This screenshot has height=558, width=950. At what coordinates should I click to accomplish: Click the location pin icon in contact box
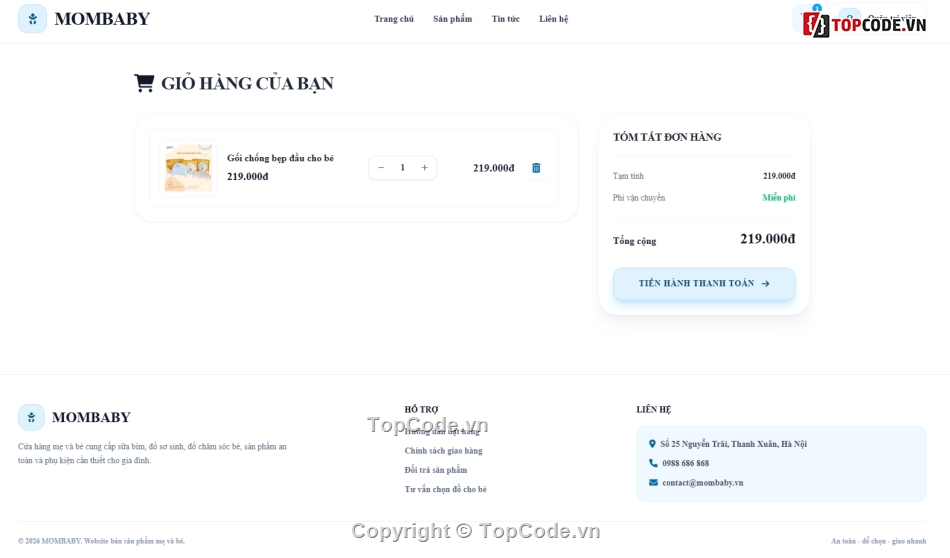653,444
